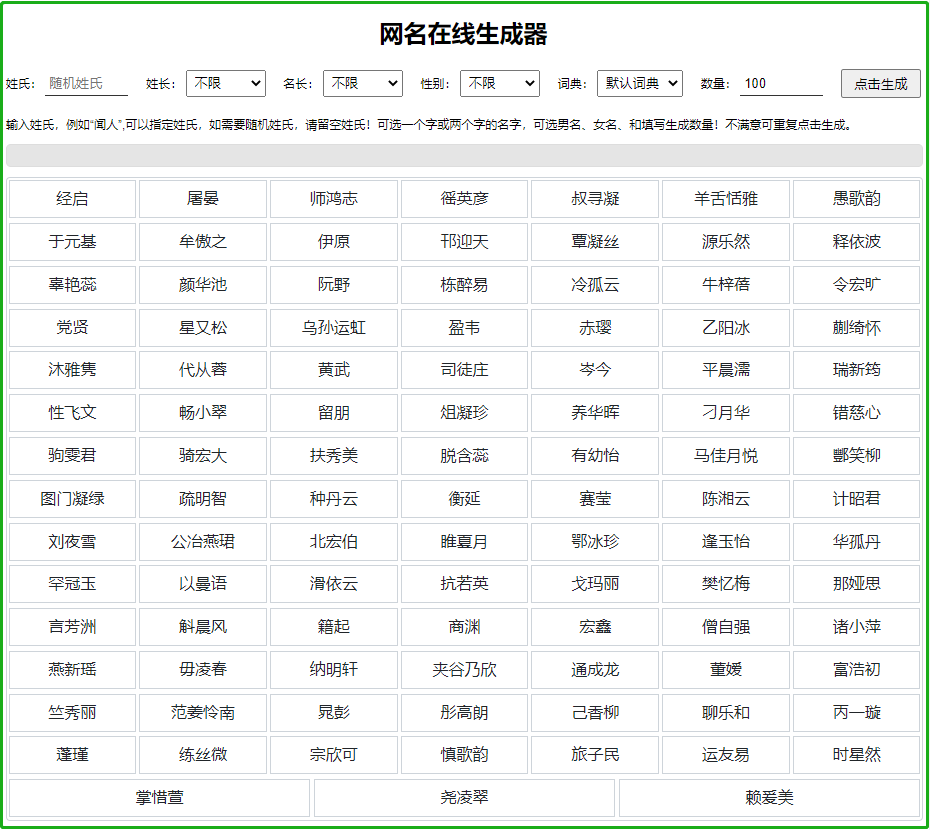Select the name 师鸿志

pos(334,199)
